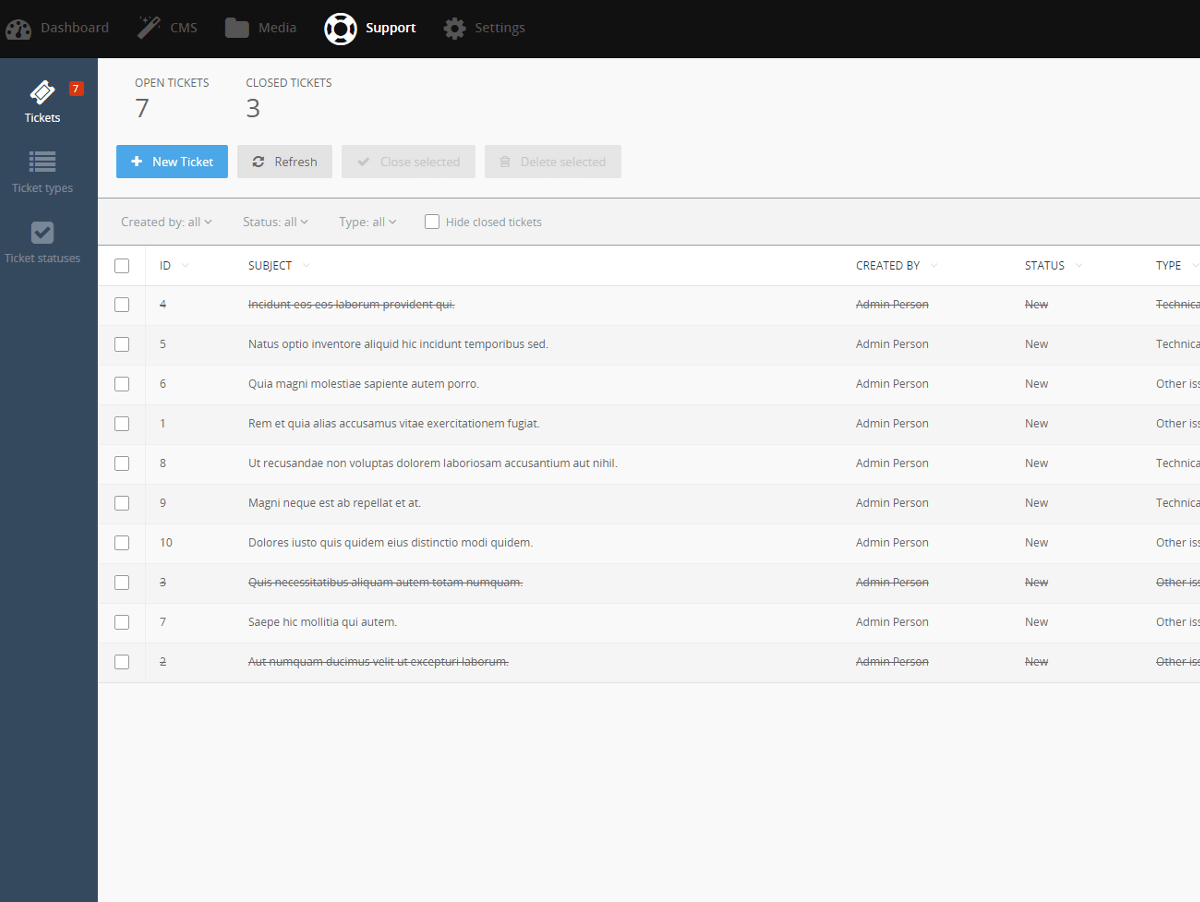Screen dimensions: 1200x902
Task: Click the Refresh button
Action: [284, 162]
